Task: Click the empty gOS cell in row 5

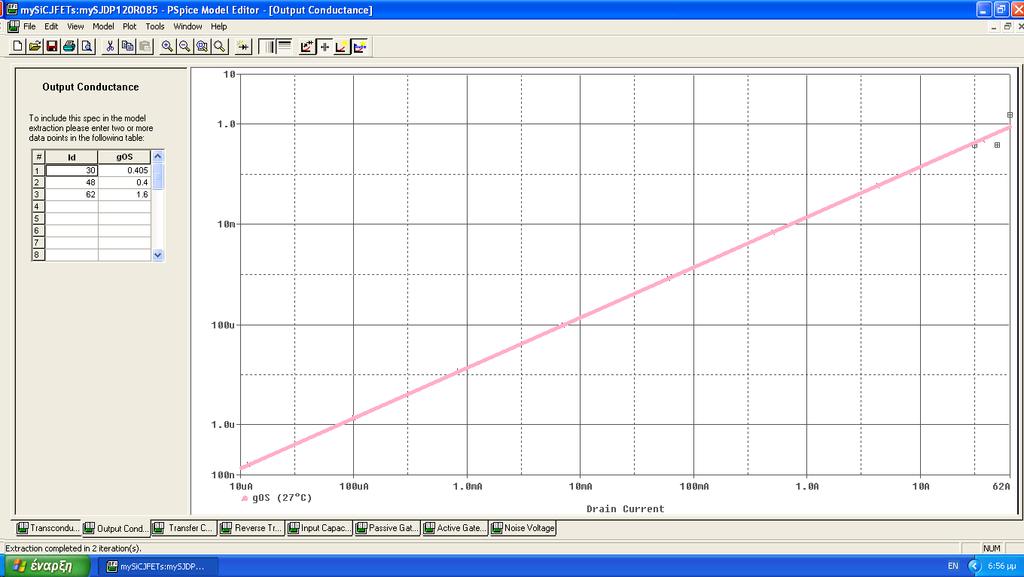Action: 124,219
